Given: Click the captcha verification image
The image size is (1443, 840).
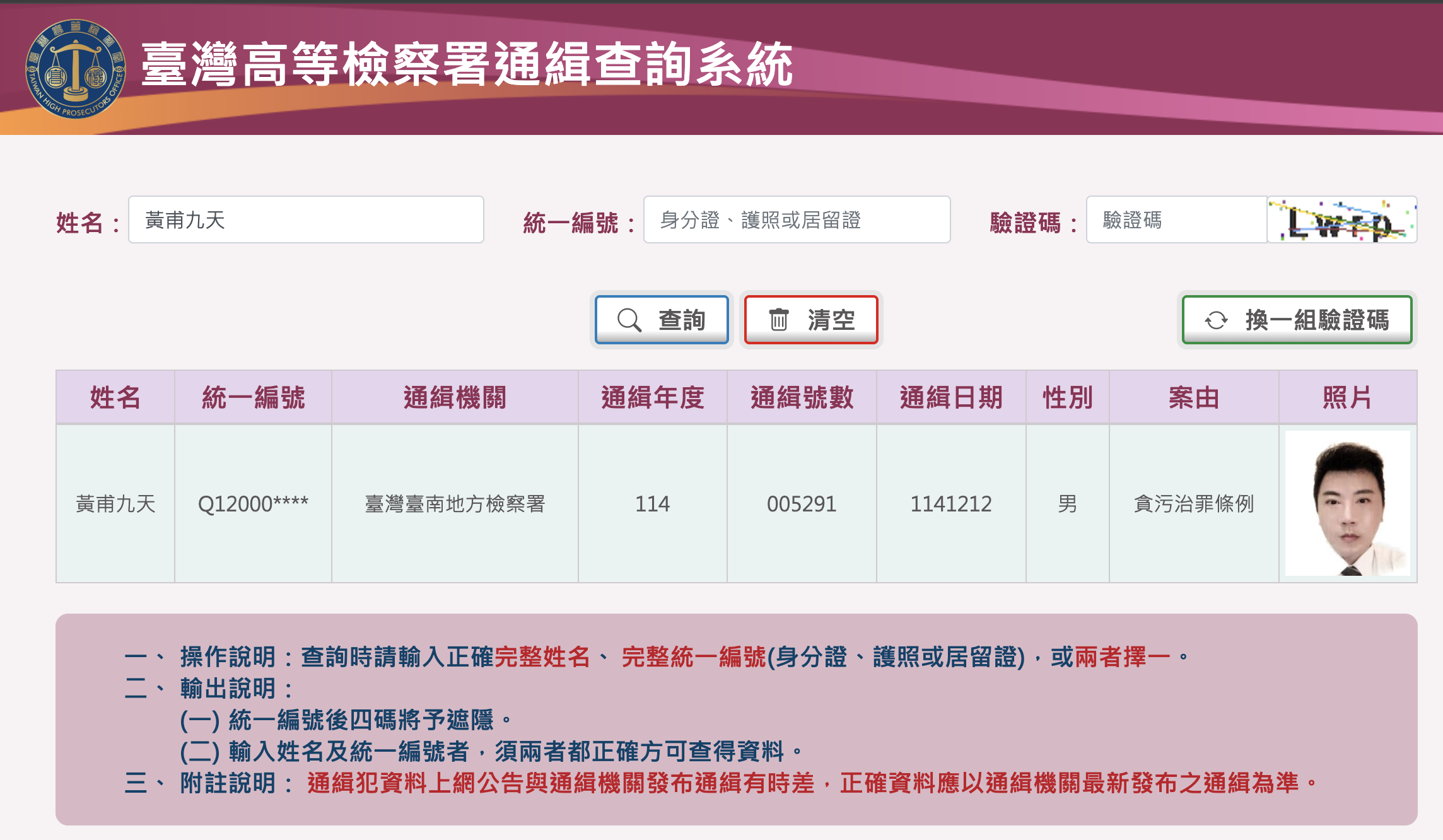Looking at the screenshot, I should [1341, 220].
